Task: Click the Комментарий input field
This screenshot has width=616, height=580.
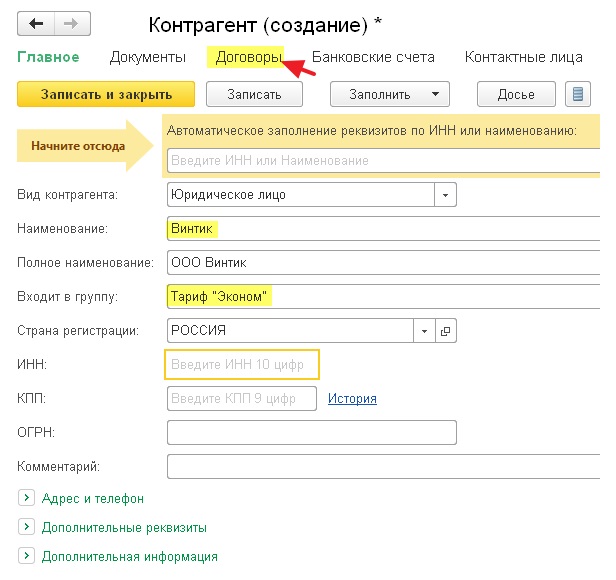Action: tap(383, 466)
